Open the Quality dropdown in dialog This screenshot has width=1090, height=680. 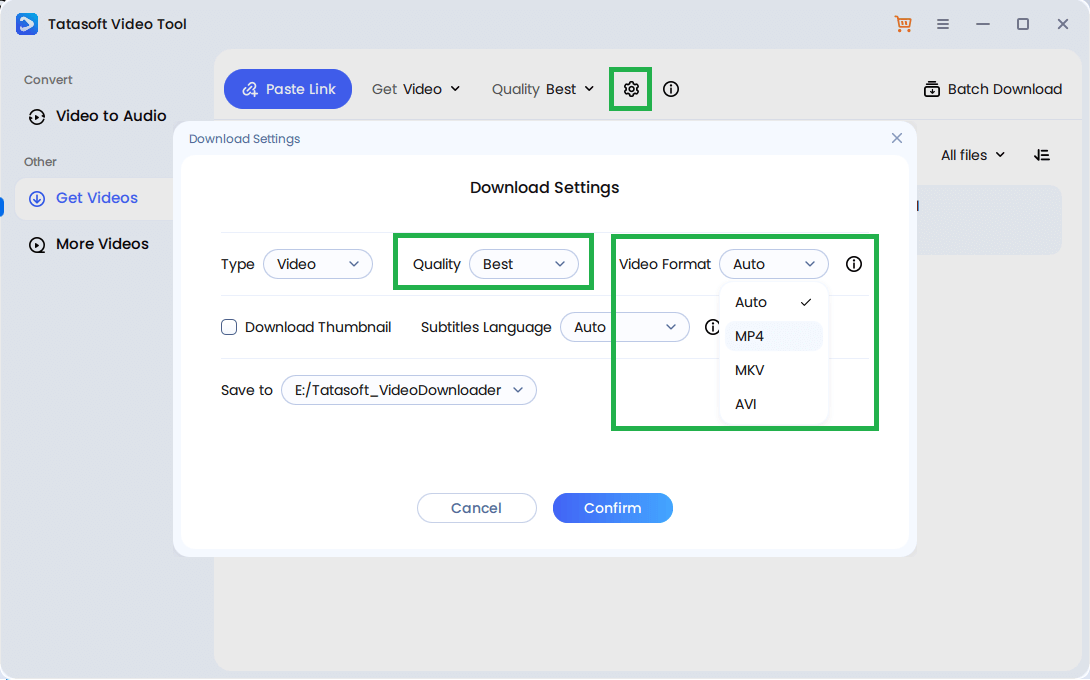(x=523, y=264)
